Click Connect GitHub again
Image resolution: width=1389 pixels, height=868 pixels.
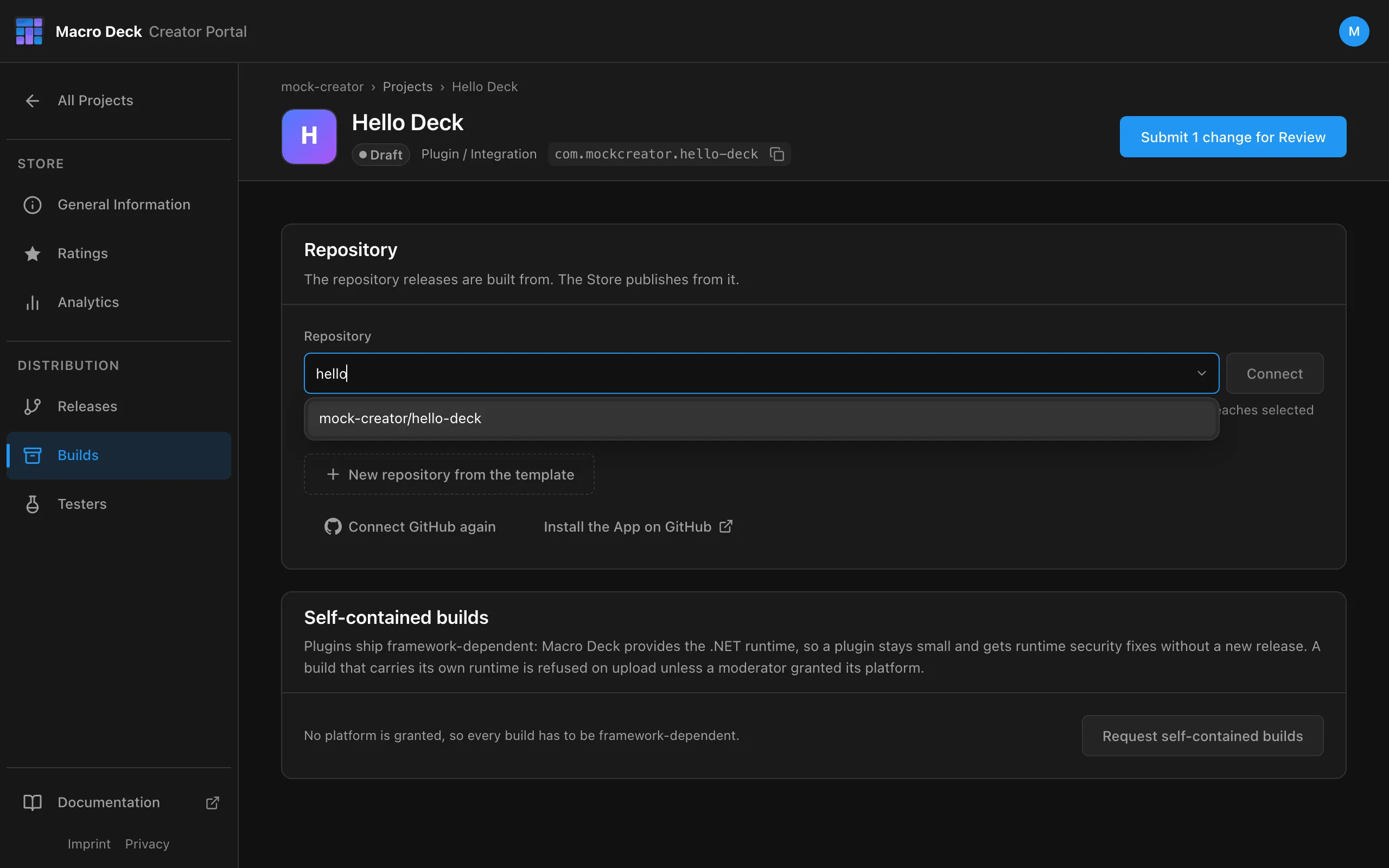(410, 526)
